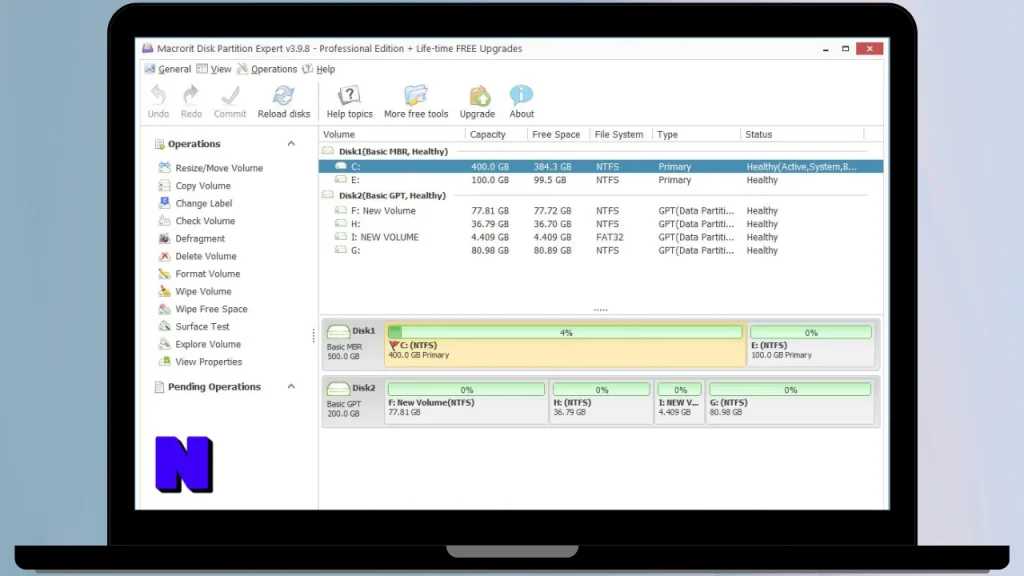Minimize the Macrorit window
Viewport: 1024px width, 576px height.
(825, 49)
